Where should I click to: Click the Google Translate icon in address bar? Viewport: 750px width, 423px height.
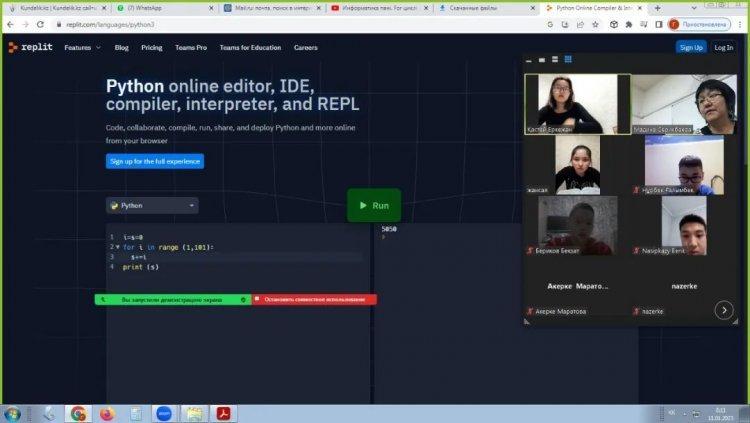(x=550, y=24)
